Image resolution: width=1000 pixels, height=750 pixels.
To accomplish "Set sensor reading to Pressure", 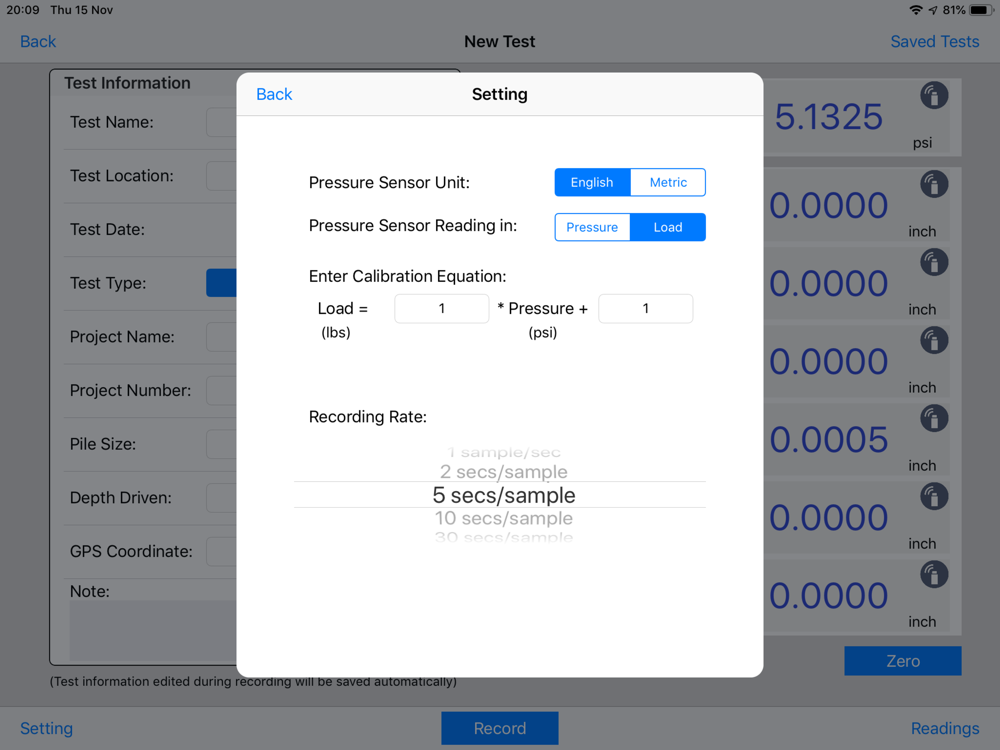I will pos(592,227).
